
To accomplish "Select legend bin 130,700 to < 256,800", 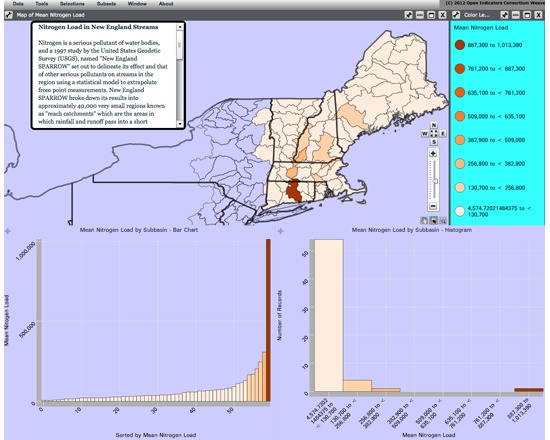I will (490, 188).
